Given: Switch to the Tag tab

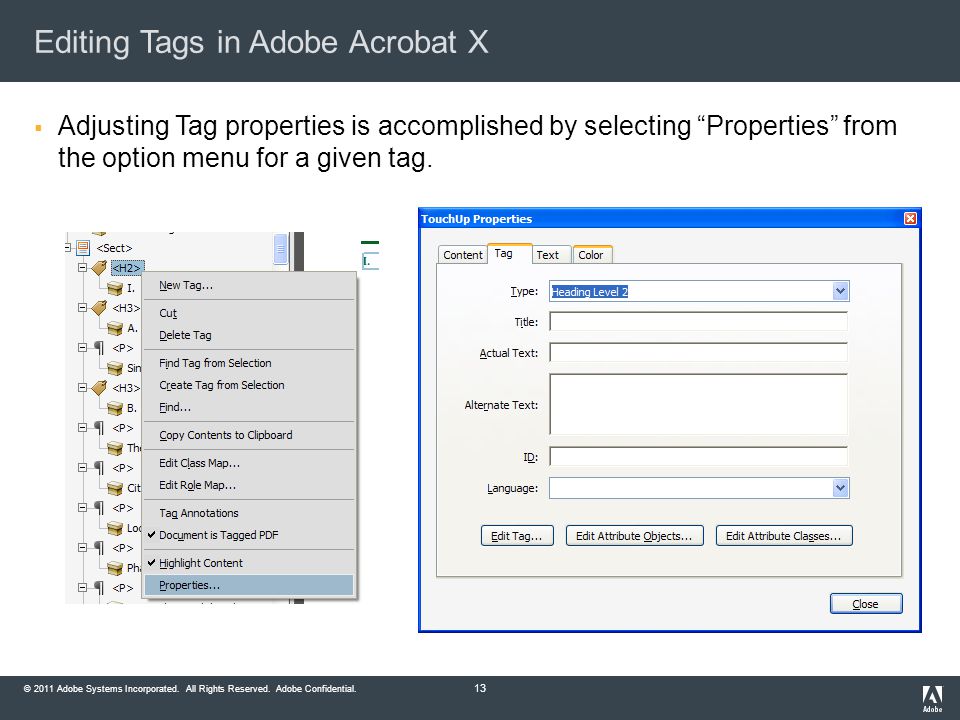Looking at the screenshot, I should 509,253.
